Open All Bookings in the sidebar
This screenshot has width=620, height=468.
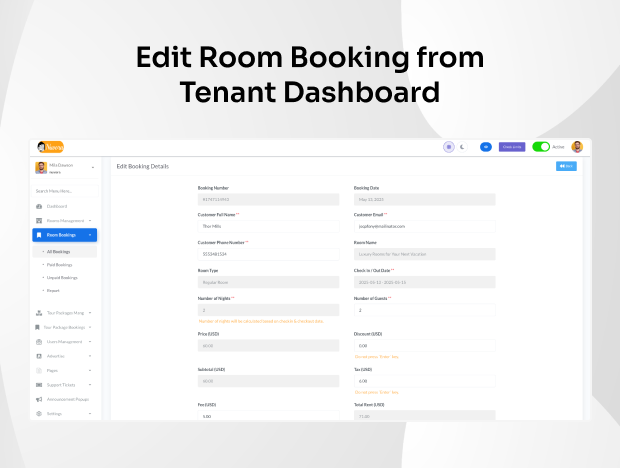(x=64, y=252)
